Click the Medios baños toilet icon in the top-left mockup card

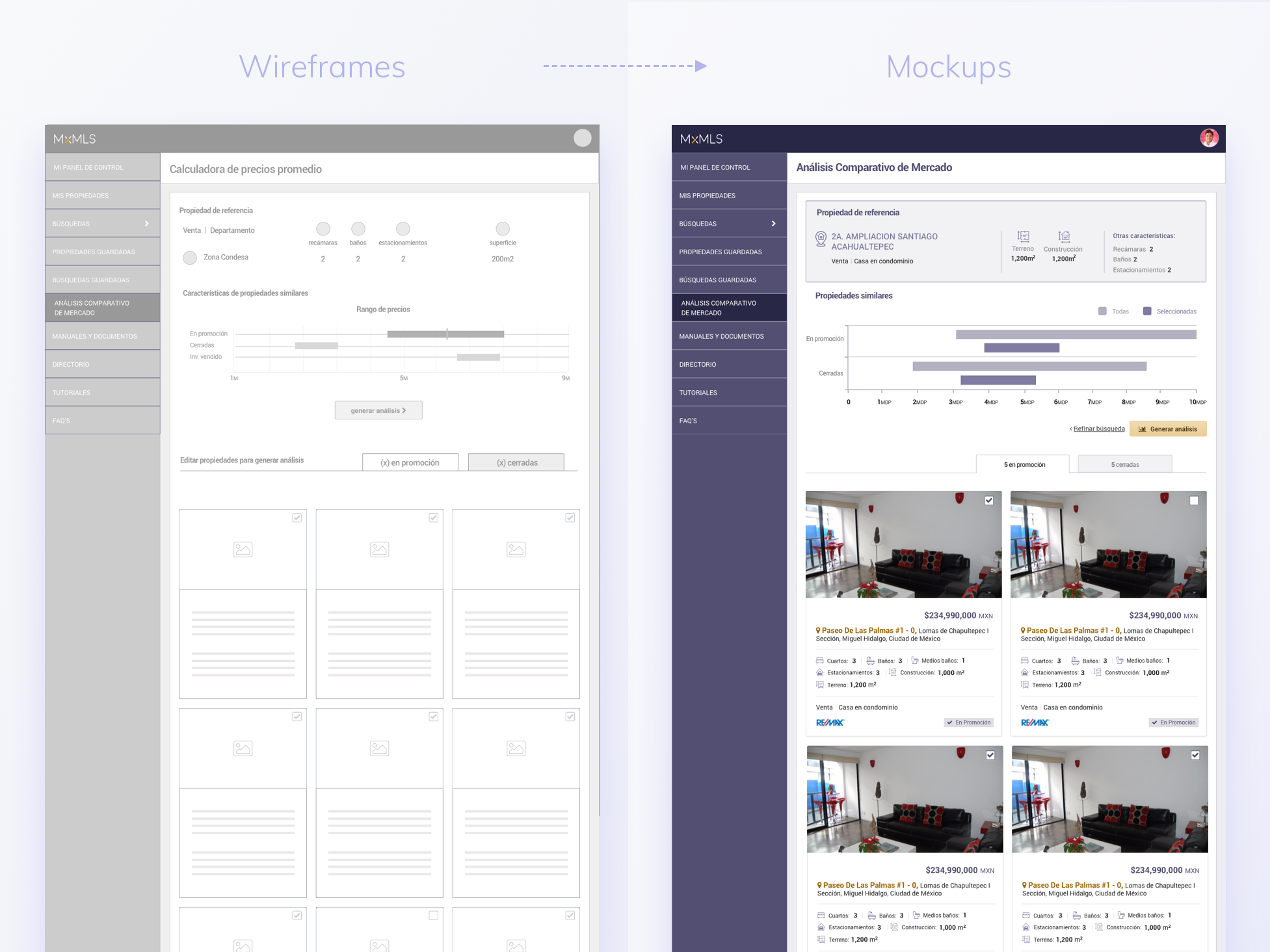tap(915, 661)
